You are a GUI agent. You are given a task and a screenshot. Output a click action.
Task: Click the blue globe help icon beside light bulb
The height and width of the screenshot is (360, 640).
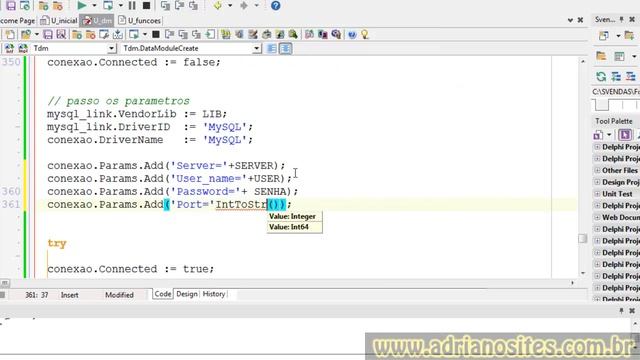pyautogui.click(x=352, y=35)
